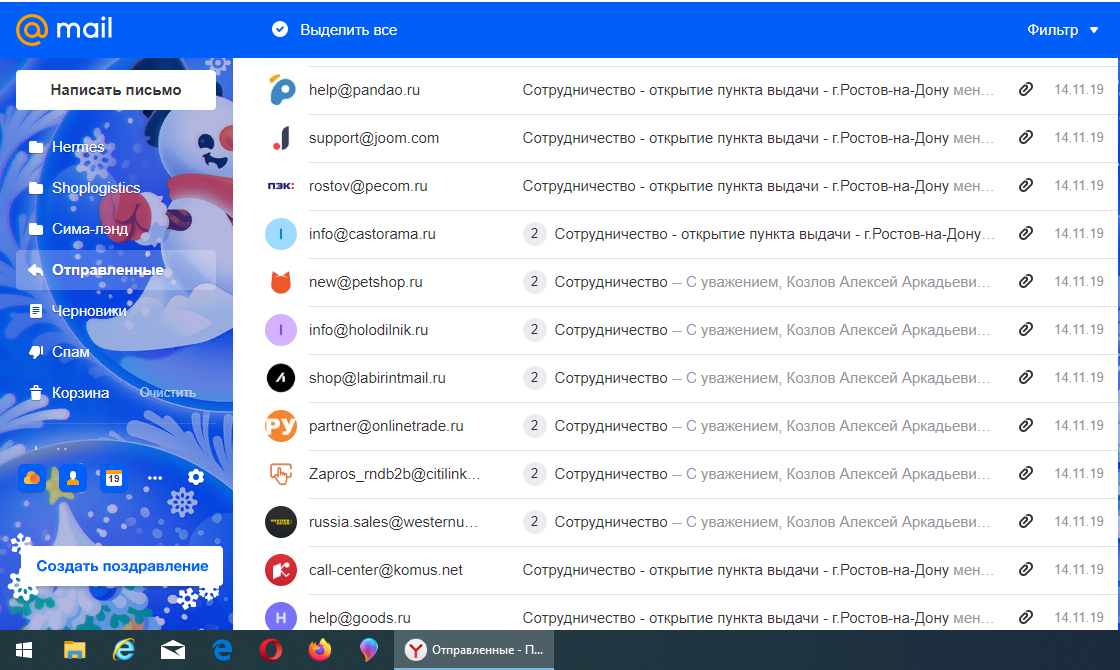1120x670 pixels.
Task: Click the partner@onlinetrade.ru avatar icon
Action: pyautogui.click(x=281, y=426)
